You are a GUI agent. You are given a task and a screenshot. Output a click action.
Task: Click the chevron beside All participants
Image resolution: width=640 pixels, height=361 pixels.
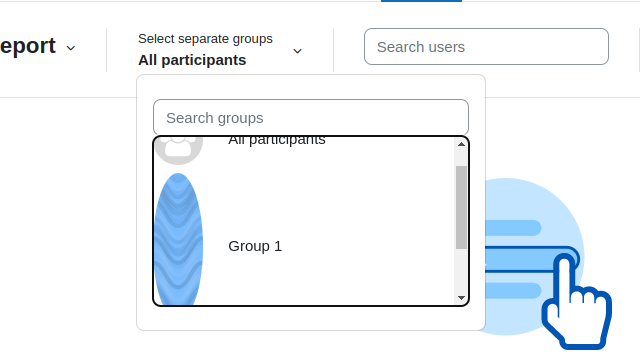[298, 51]
